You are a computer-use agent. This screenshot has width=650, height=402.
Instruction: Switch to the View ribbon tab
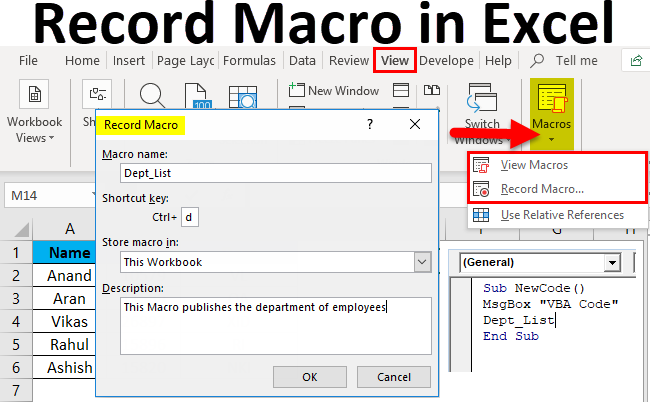coord(394,61)
